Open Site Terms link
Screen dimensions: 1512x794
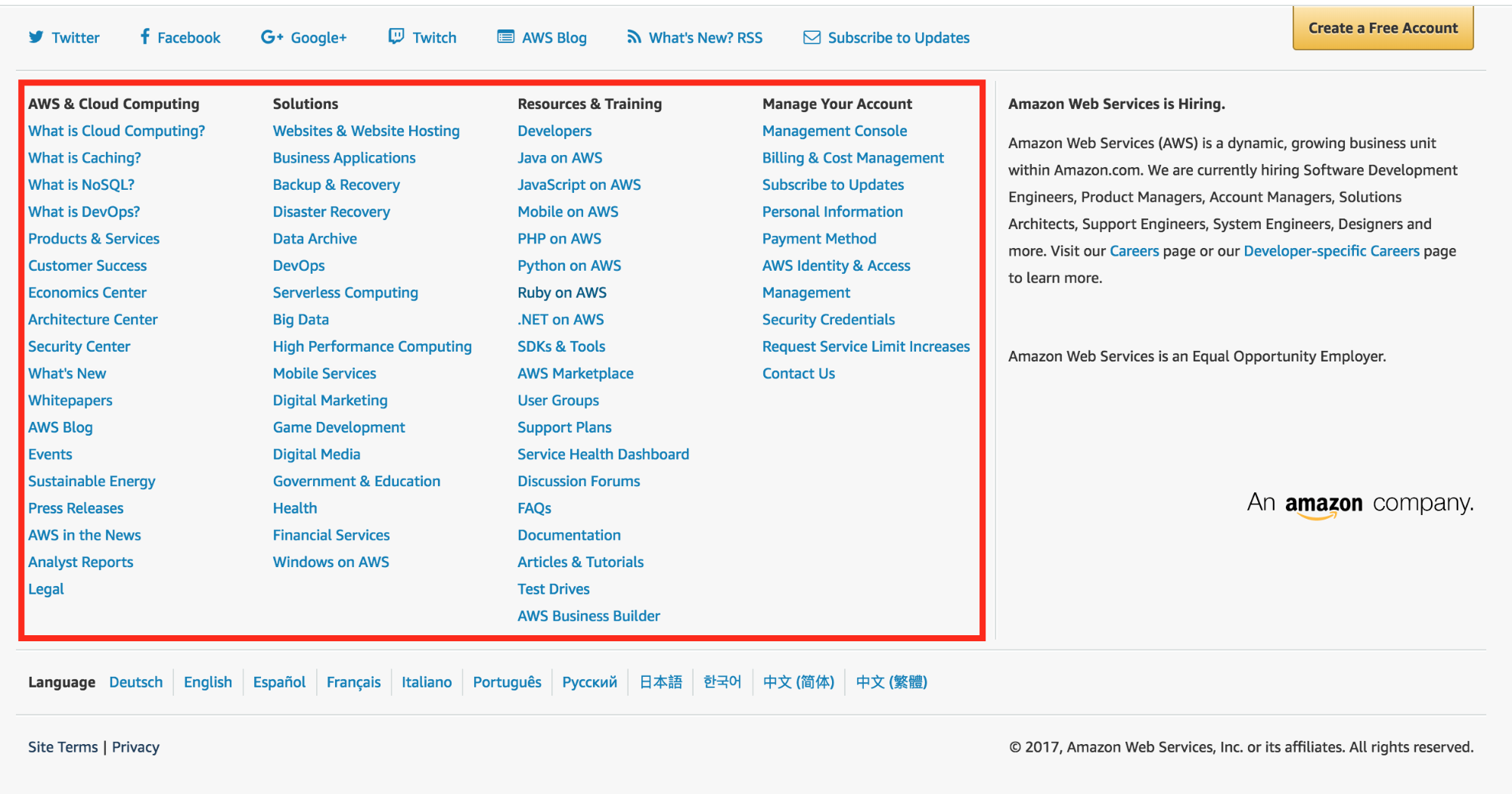click(63, 747)
